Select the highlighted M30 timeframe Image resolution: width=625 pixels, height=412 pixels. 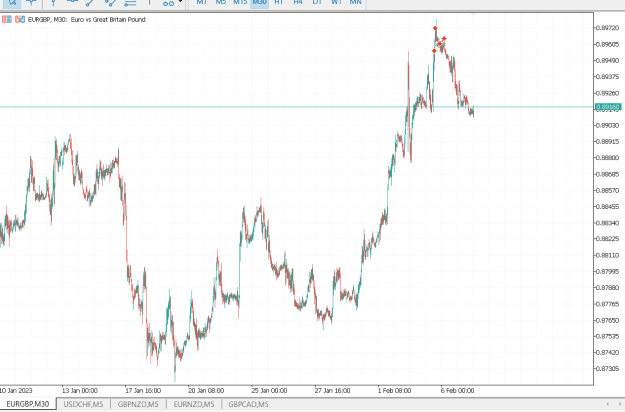point(259,2)
